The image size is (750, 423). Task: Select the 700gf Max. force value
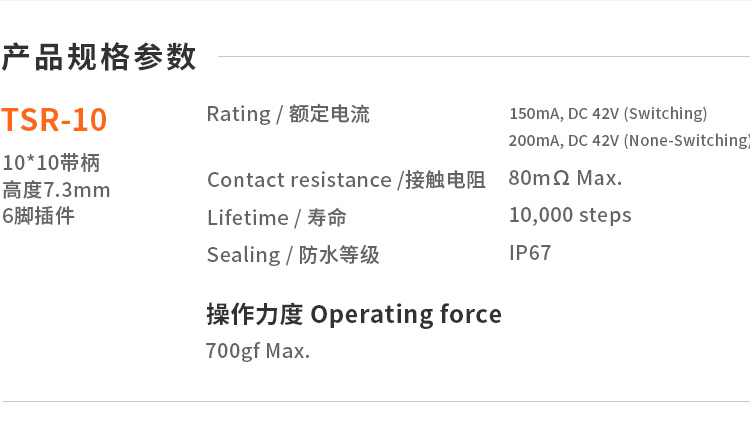pos(258,352)
